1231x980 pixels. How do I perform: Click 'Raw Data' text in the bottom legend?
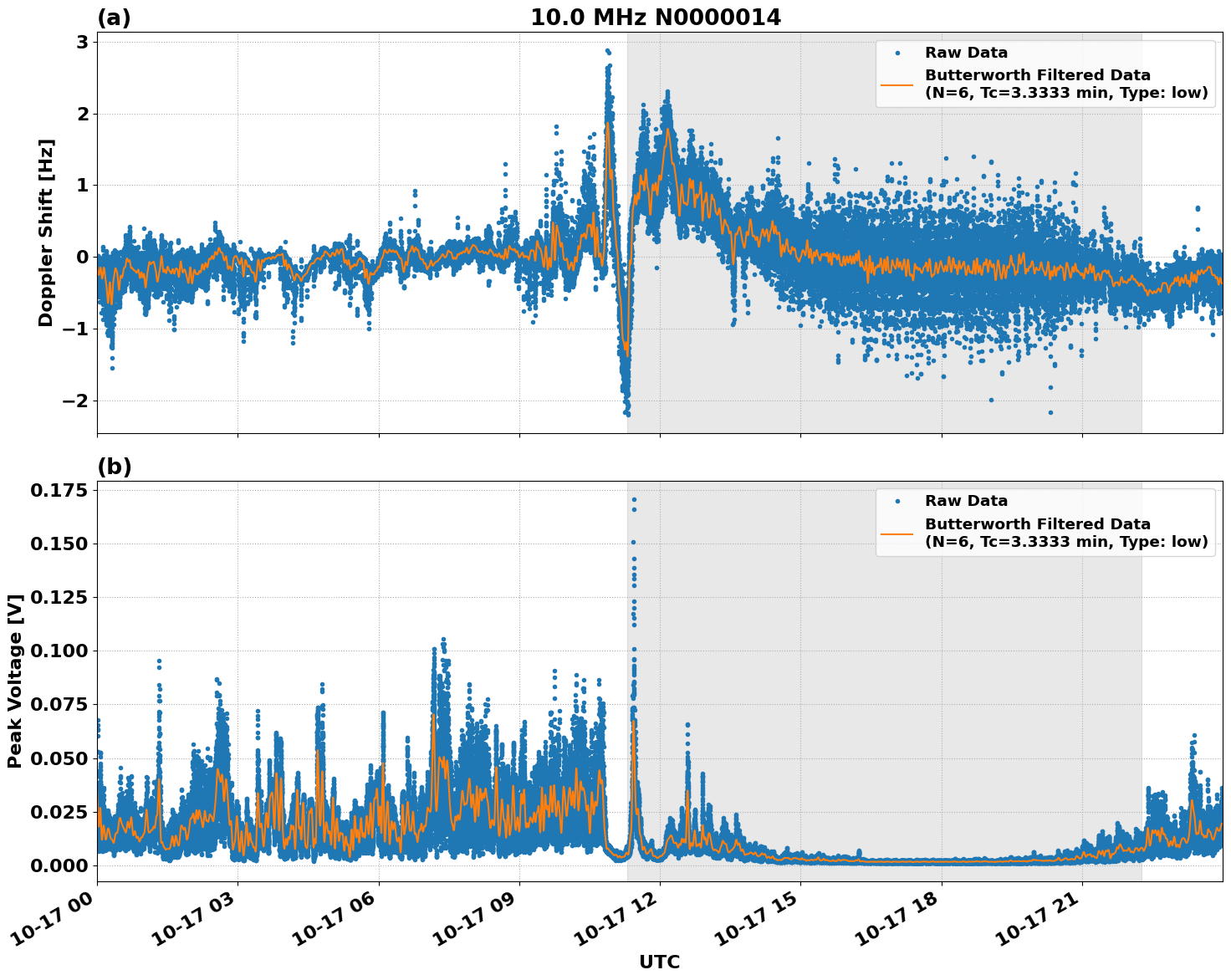point(966,502)
